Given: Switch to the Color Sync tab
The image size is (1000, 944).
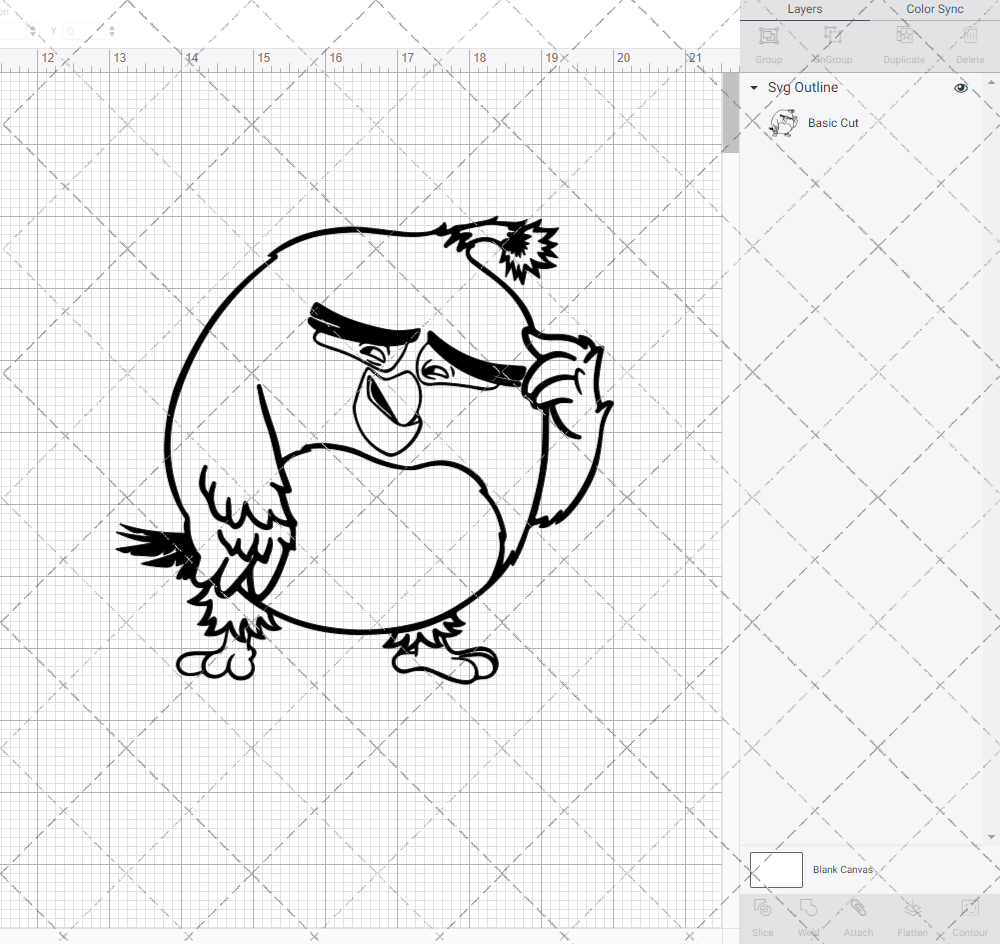Looking at the screenshot, I should click(934, 9).
